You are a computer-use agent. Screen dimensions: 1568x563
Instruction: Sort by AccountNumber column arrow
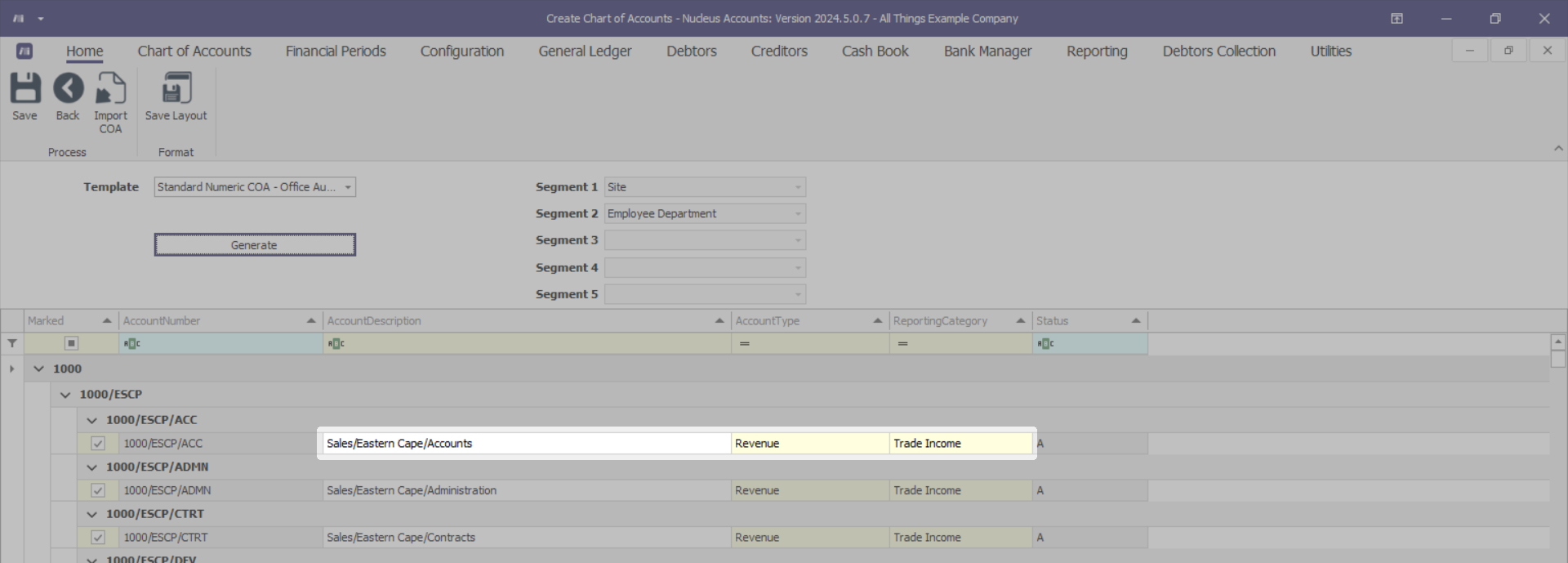(x=311, y=320)
